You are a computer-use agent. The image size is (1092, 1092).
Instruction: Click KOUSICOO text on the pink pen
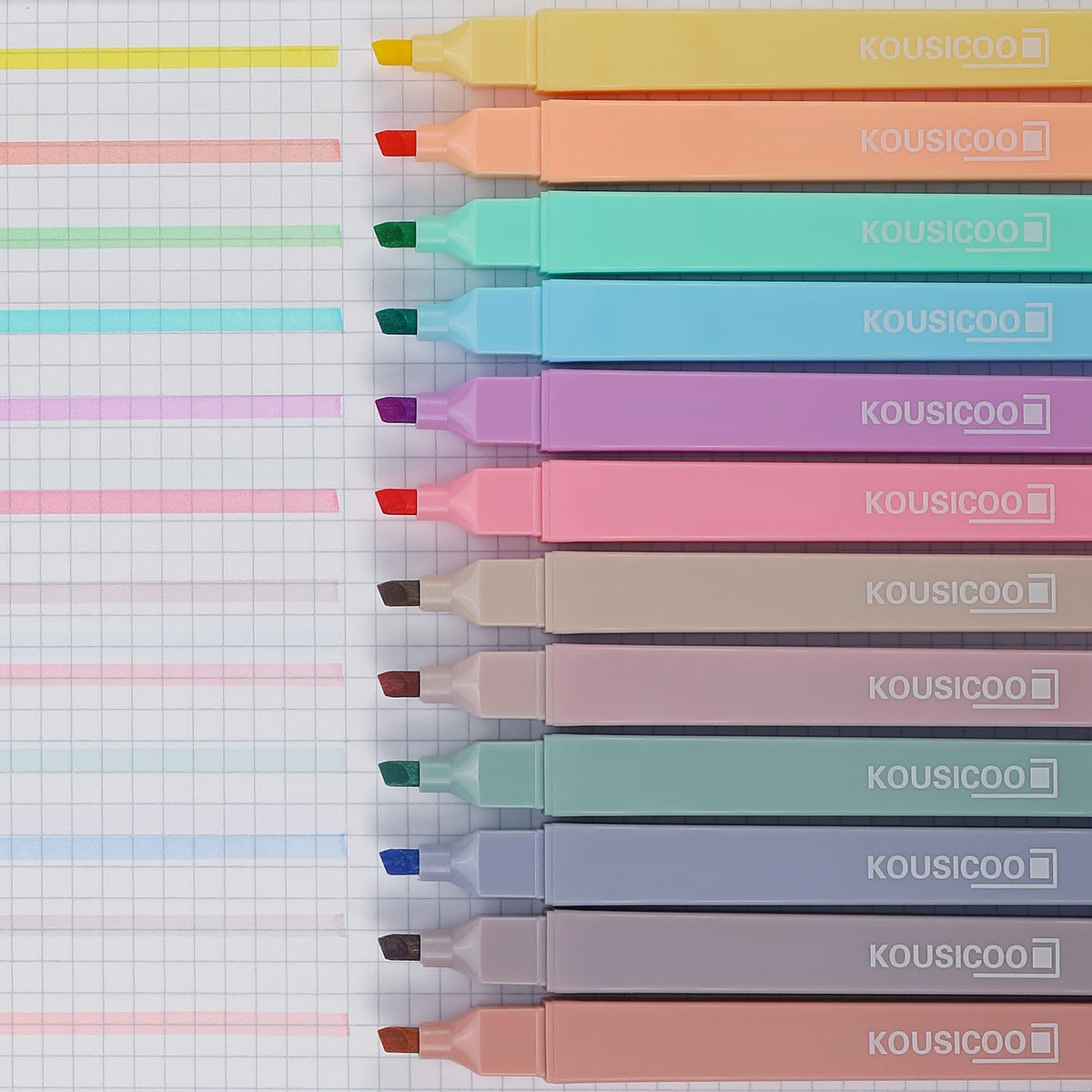(x=942, y=502)
